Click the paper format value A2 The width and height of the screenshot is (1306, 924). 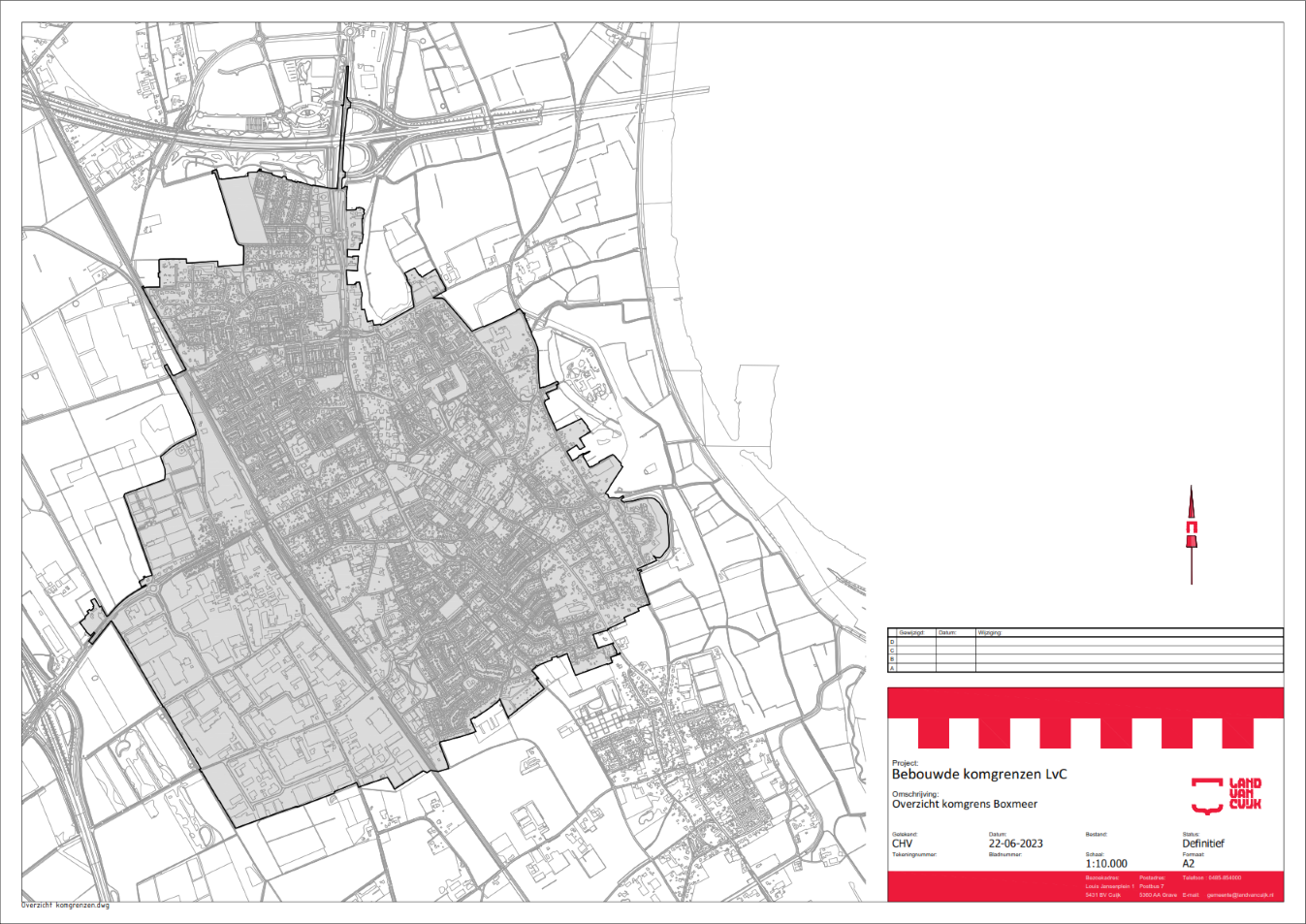(1189, 863)
